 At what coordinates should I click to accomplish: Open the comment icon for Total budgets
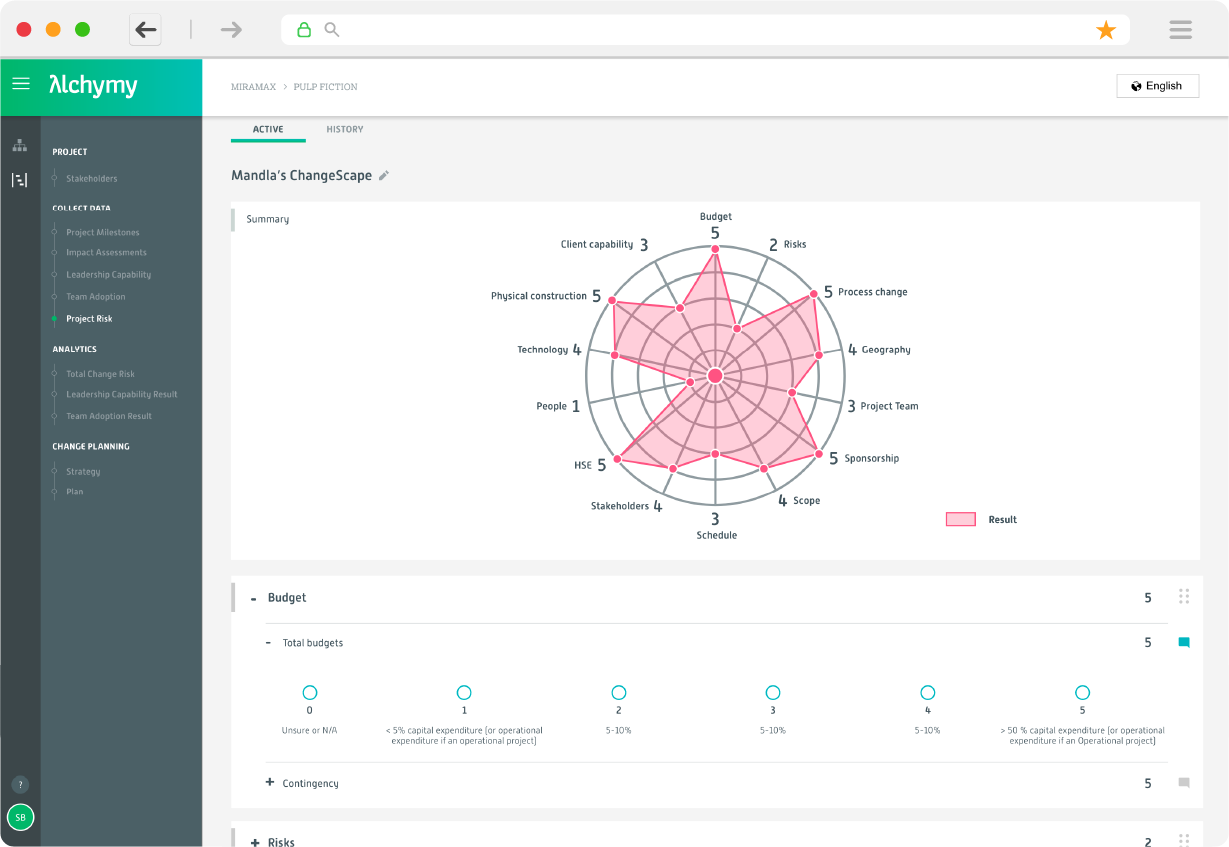1184,643
